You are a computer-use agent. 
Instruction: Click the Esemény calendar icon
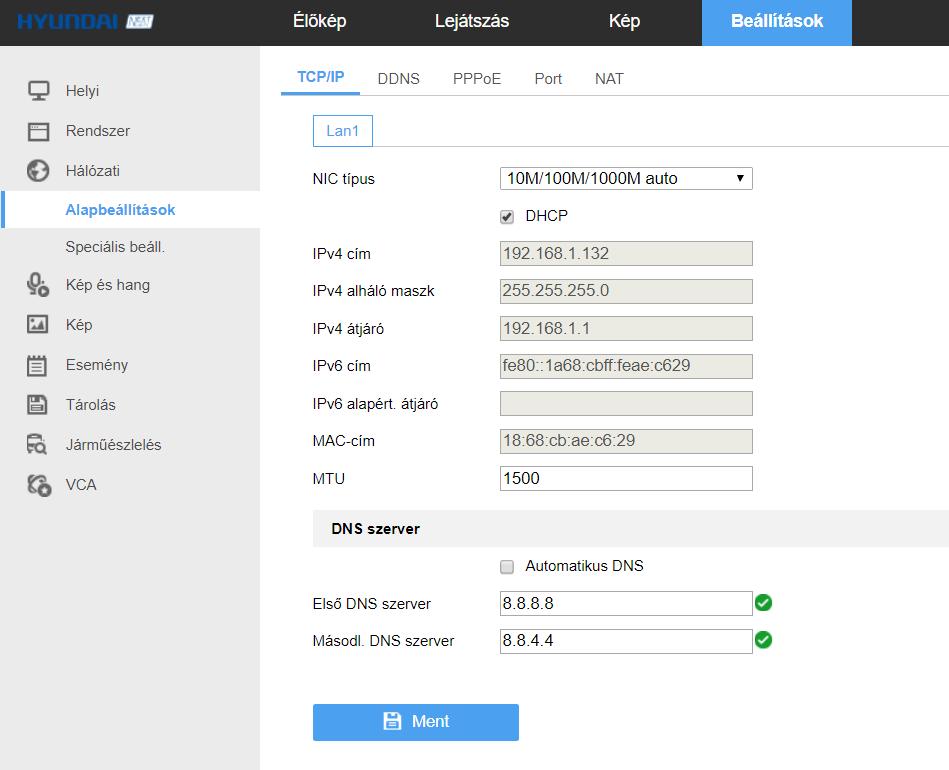tap(37, 365)
